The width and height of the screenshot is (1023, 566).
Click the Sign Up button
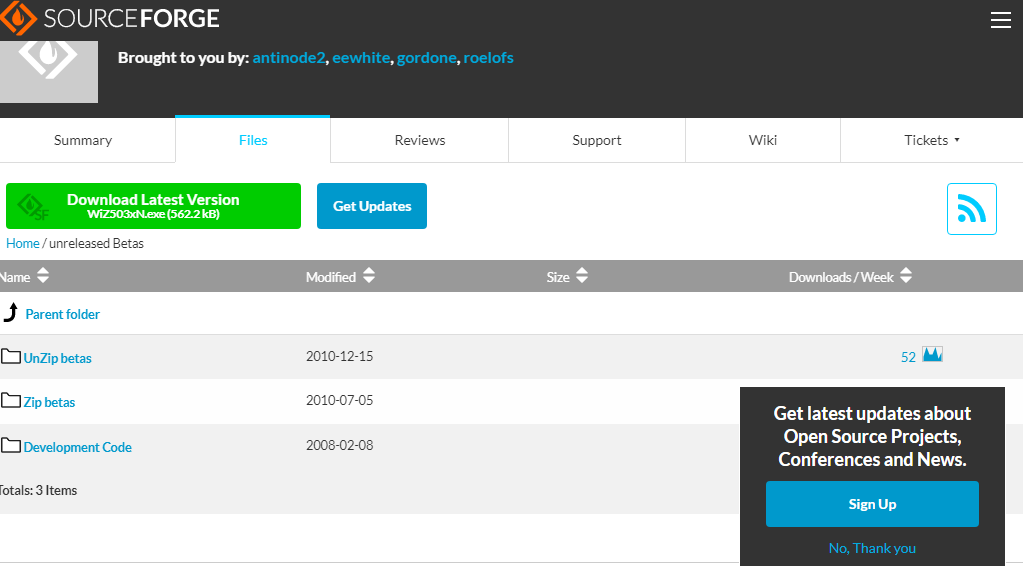tap(872, 504)
